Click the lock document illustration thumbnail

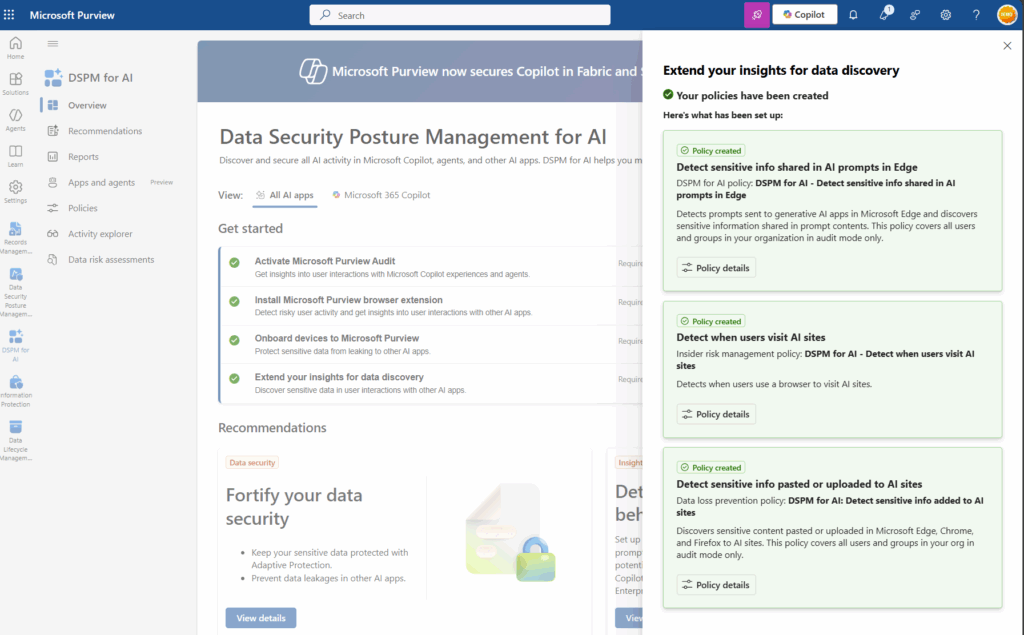(x=511, y=532)
